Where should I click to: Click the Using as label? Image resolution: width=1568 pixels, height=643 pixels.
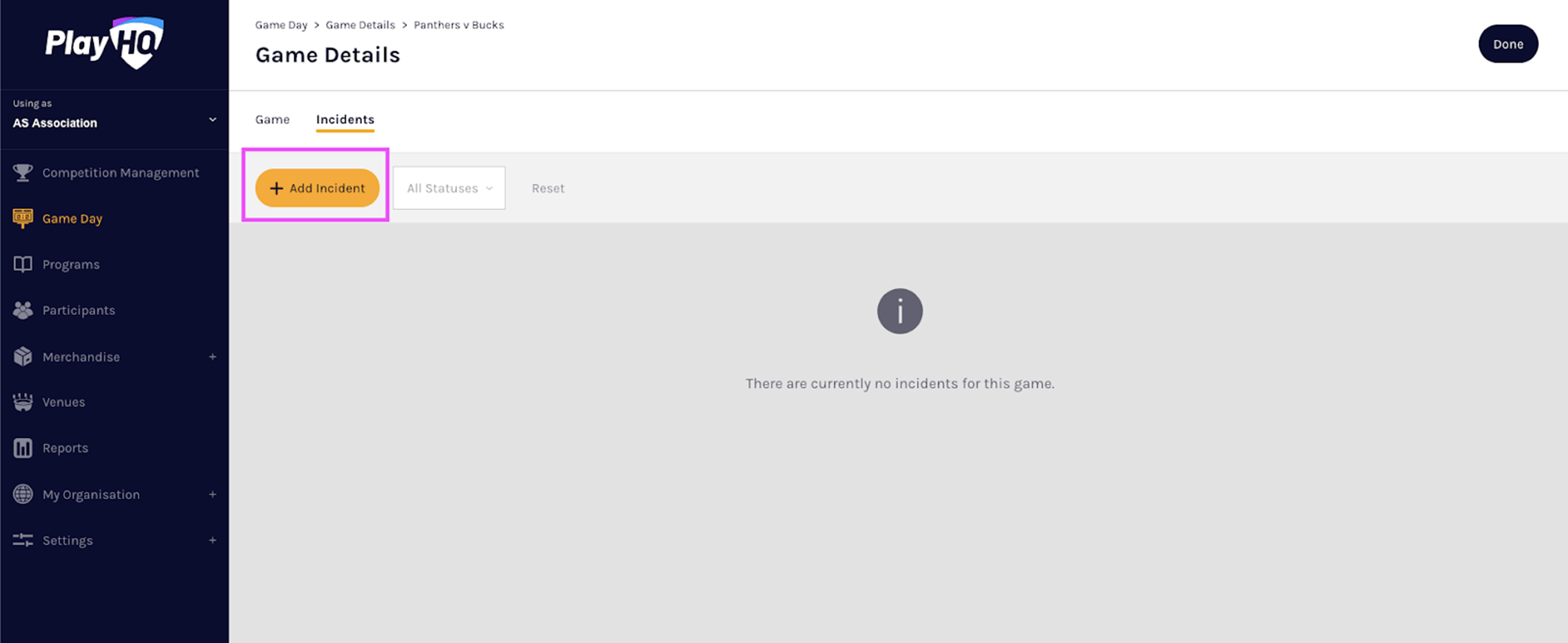click(x=32, y=104)
